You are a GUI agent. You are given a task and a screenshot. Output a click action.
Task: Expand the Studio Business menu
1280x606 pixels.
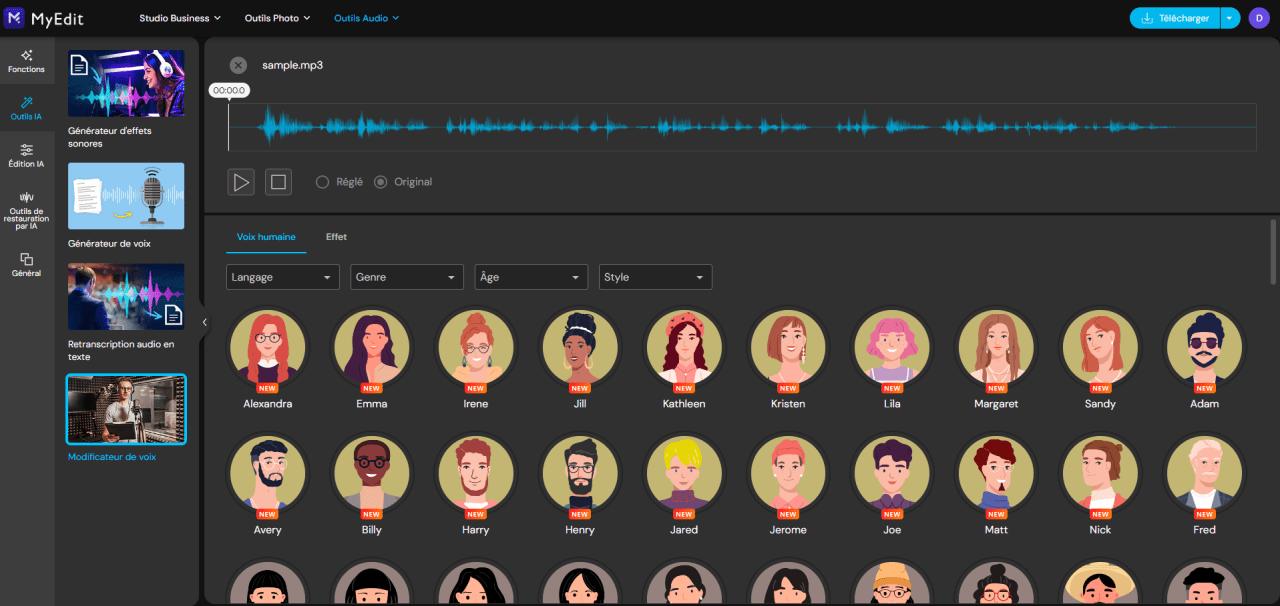(180, 18)
